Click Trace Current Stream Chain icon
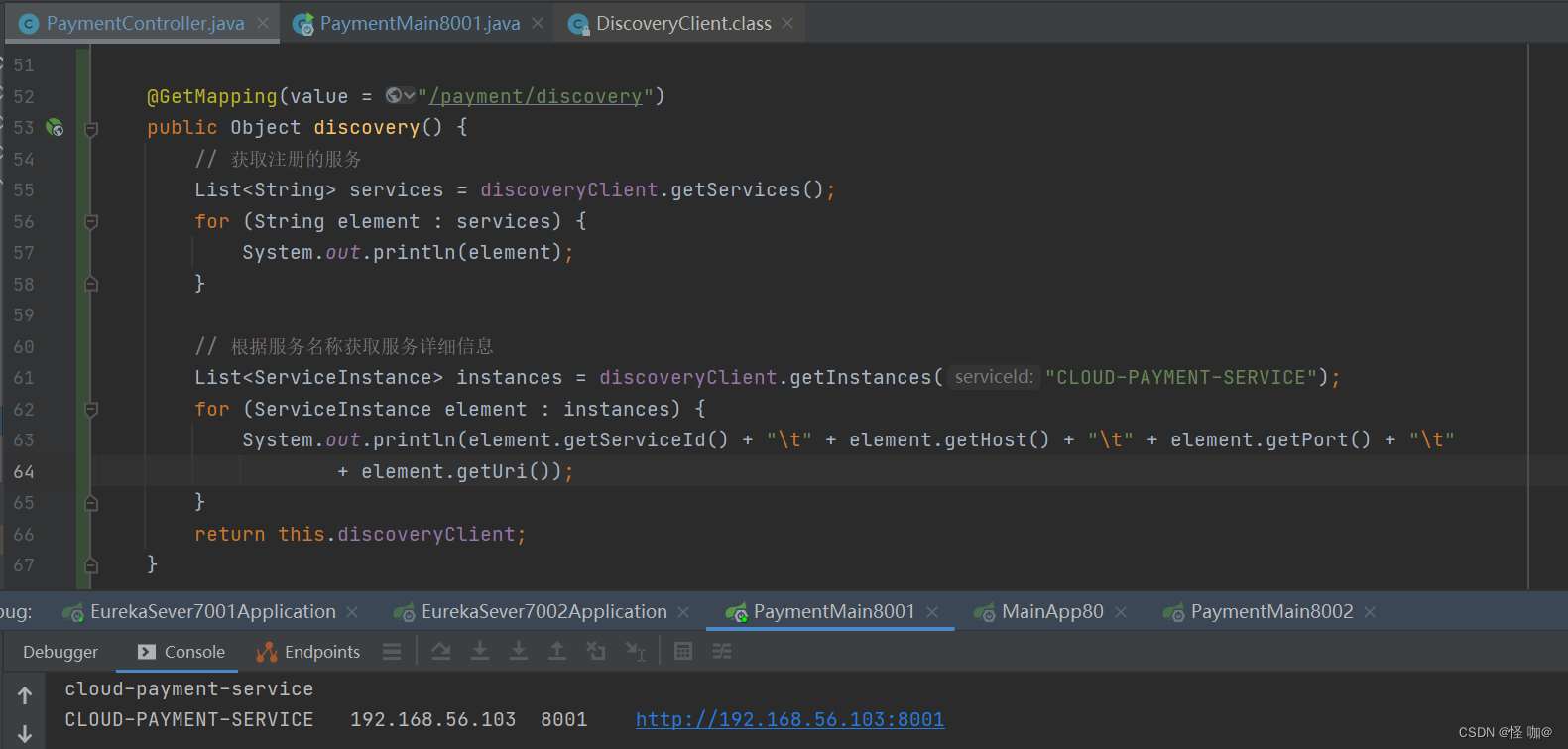The image size is (1568, 749). (x=722, y=651)
